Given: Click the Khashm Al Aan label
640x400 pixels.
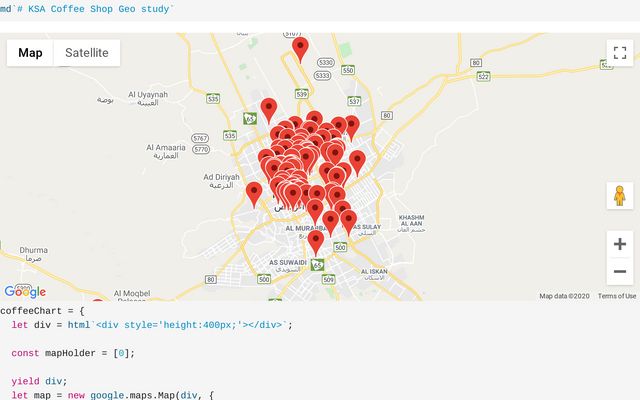Looking at the screenshot, I should [412, 220].
